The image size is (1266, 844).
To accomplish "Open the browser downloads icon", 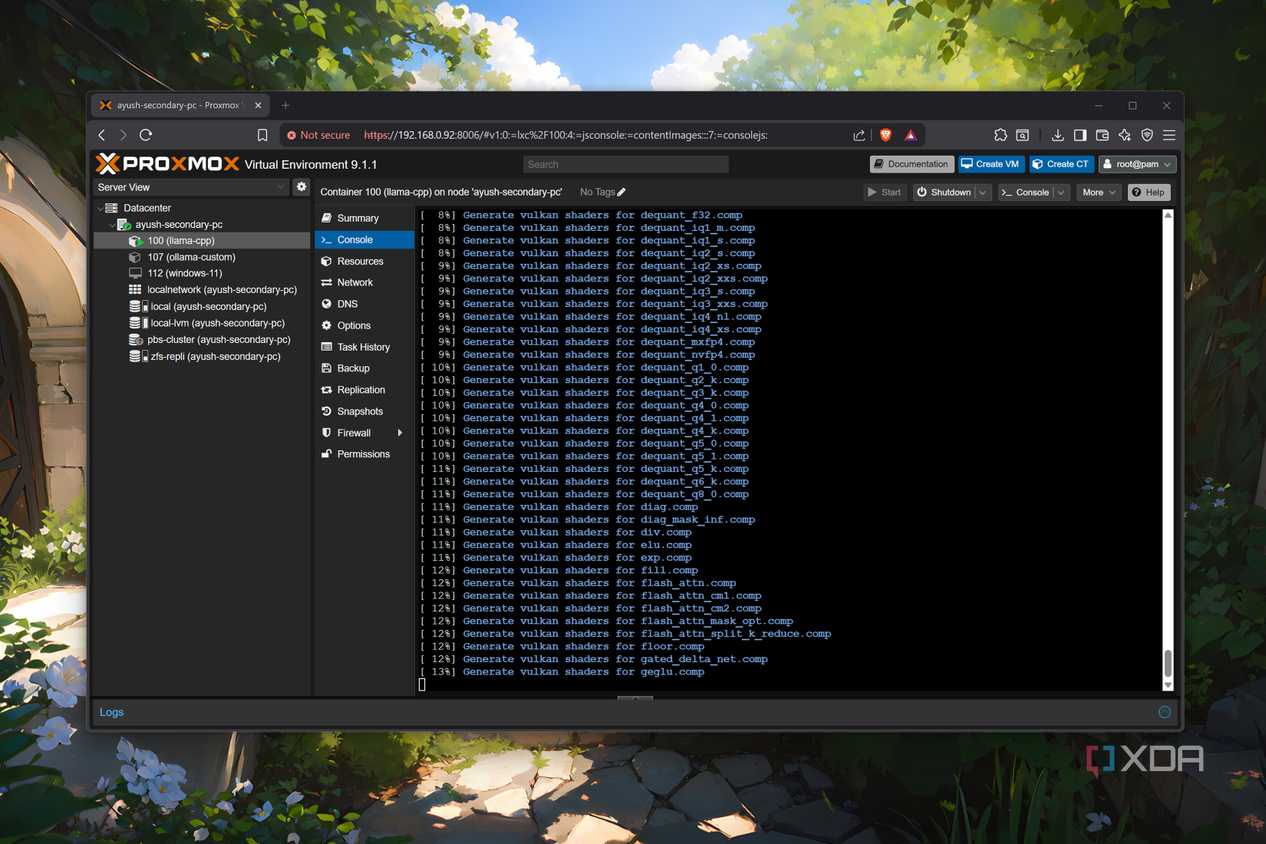I will 1057,135.
